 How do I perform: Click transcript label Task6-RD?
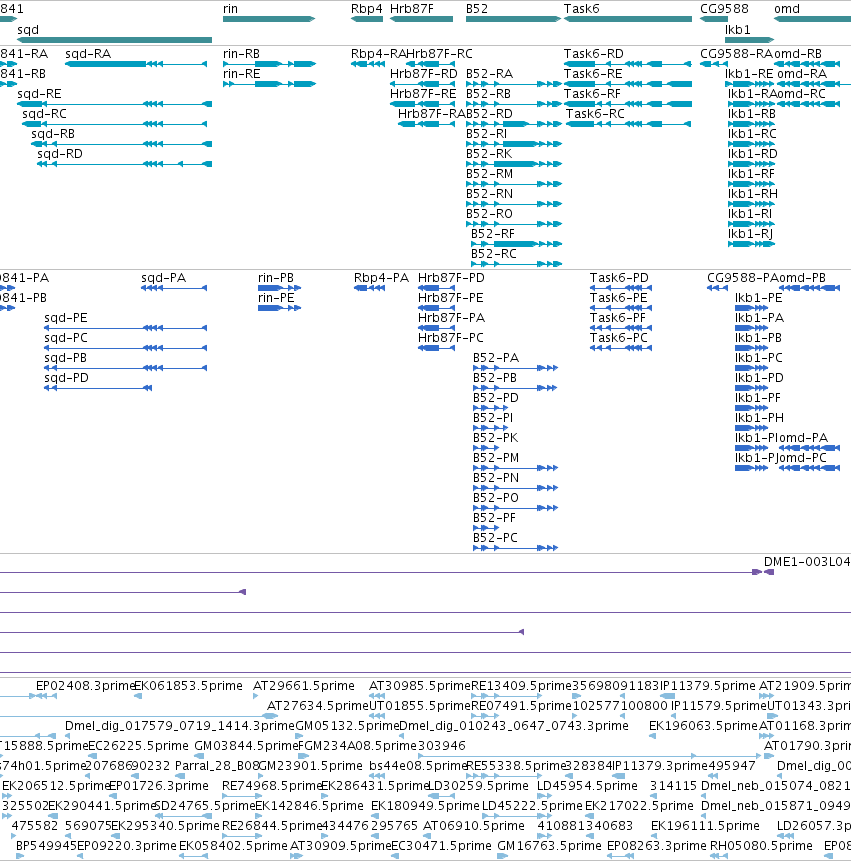pos(594,54)
